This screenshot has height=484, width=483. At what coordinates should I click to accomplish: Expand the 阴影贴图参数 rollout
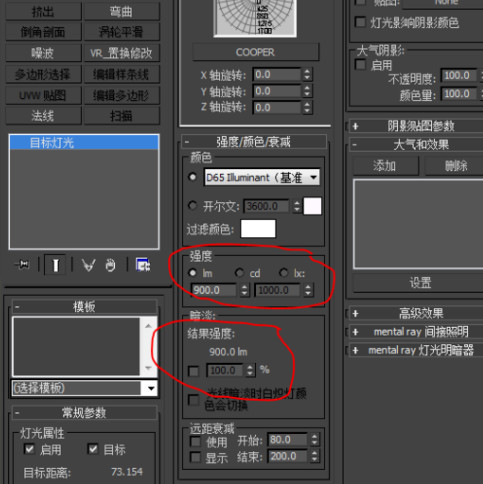tap(416, 126)
